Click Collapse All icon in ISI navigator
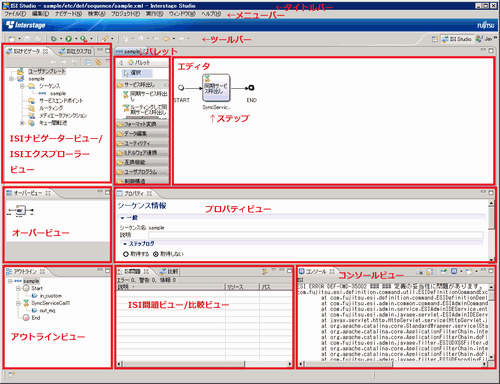Screen dimensions: 500x384 click(88, 62)
